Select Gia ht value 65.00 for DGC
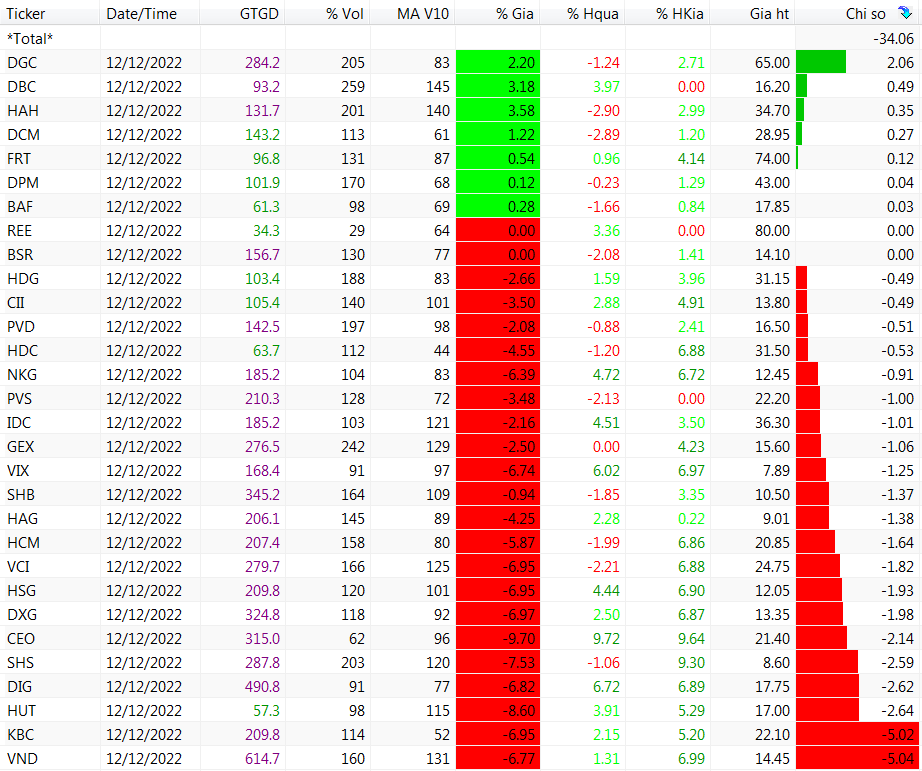The height and width of the screenshot is (771, 922). pos(773,63)
